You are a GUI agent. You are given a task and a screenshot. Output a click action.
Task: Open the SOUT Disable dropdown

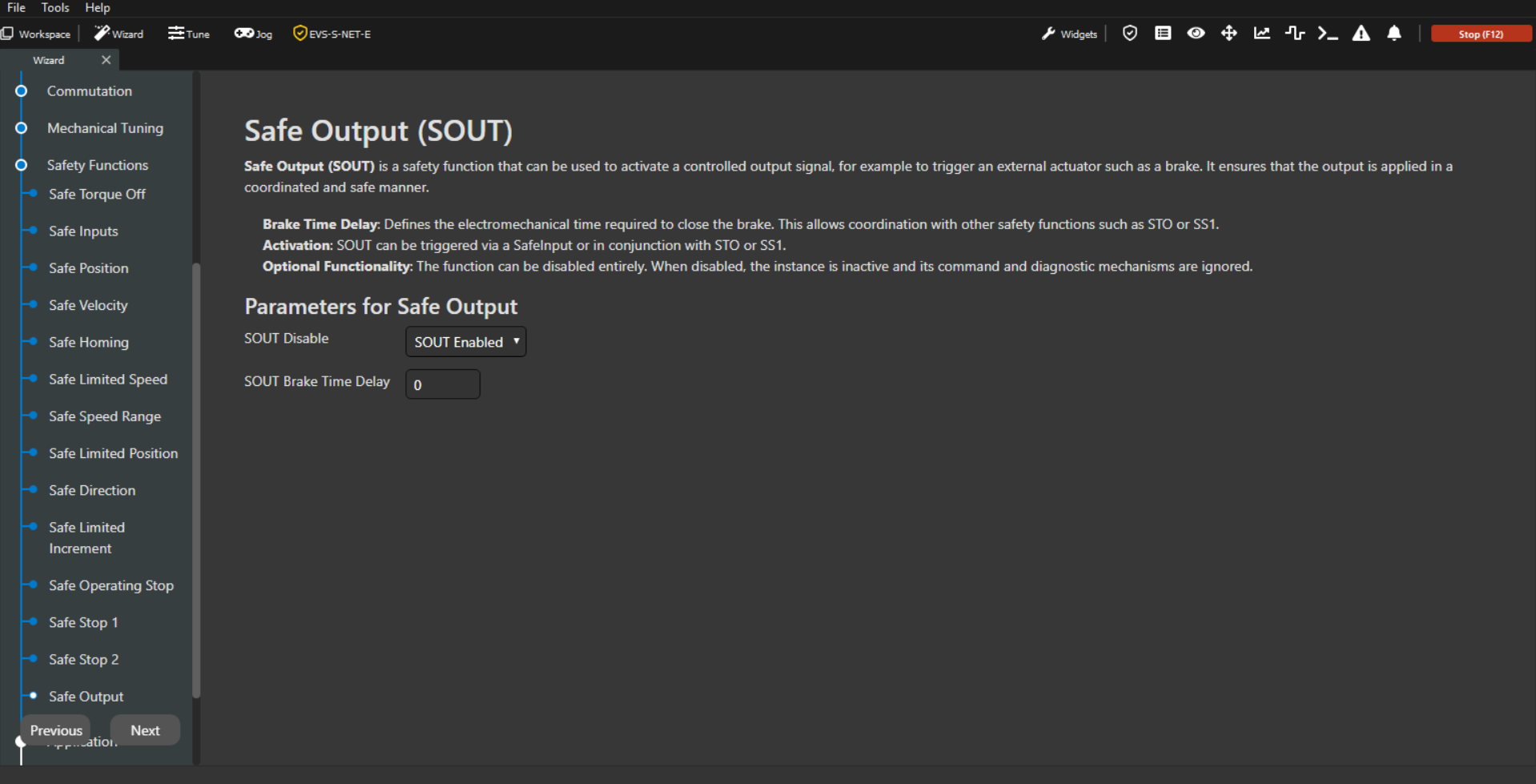(465, 342)
